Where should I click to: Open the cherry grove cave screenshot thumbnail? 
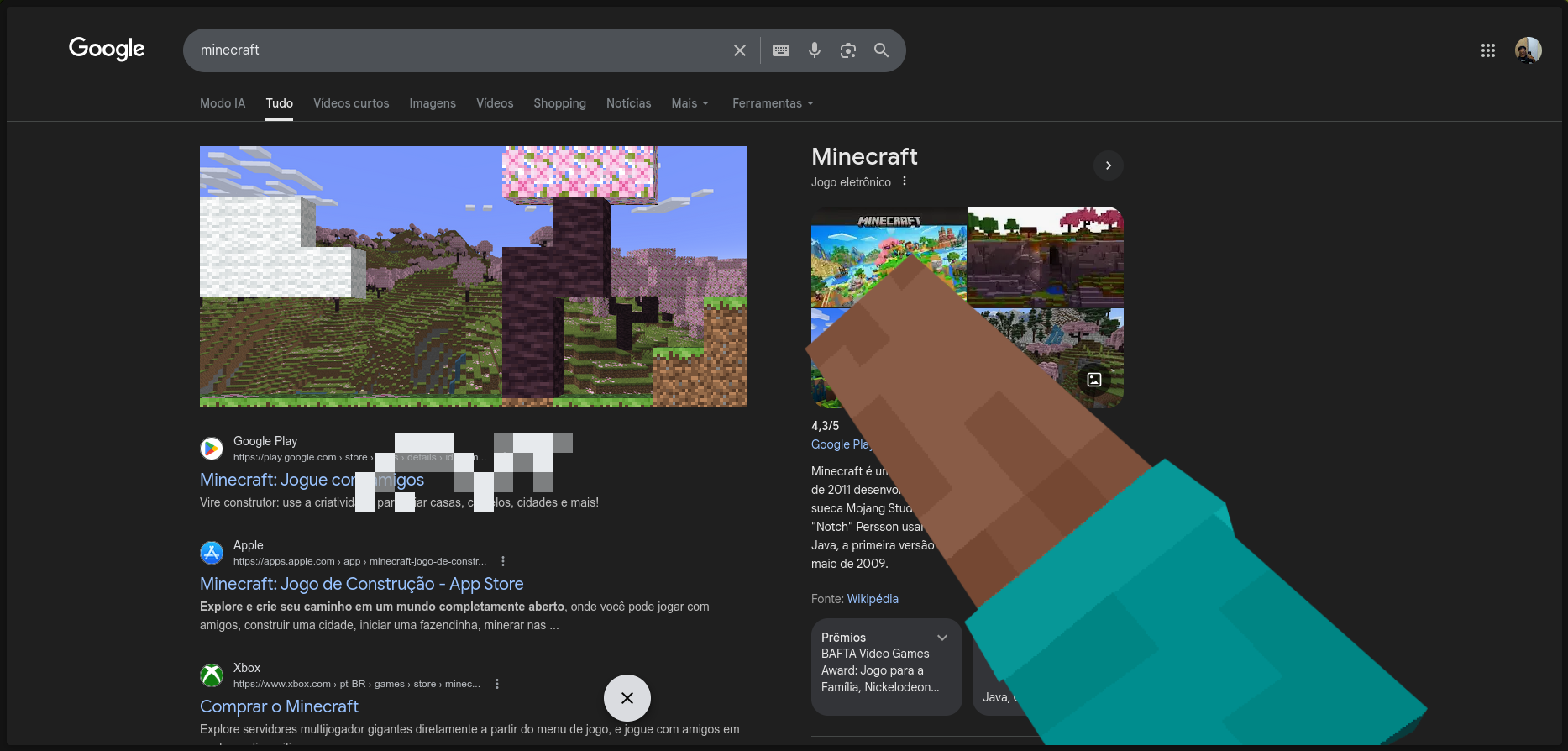point(1046,256)
